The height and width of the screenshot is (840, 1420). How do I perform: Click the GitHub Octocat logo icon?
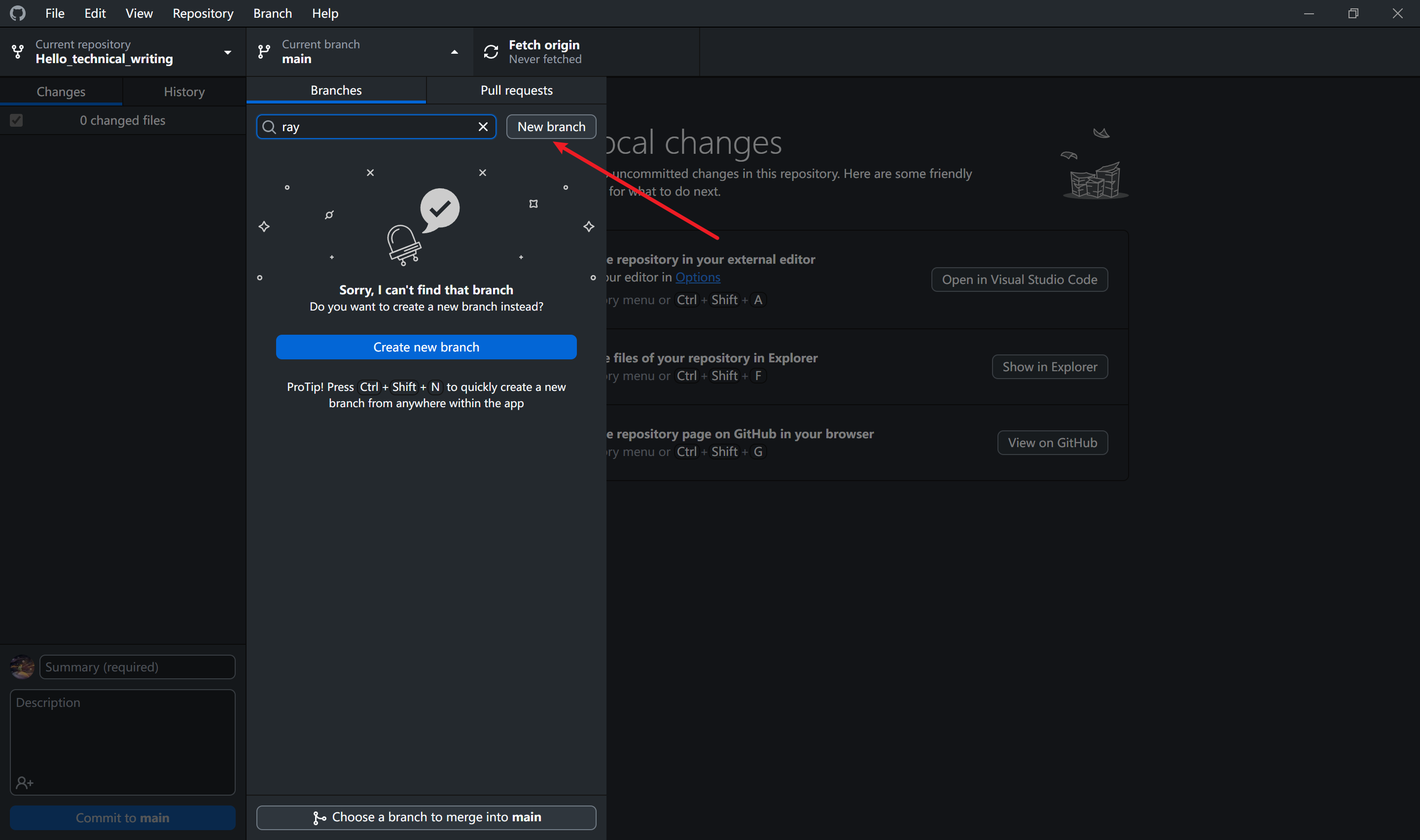tap(18, 13)
